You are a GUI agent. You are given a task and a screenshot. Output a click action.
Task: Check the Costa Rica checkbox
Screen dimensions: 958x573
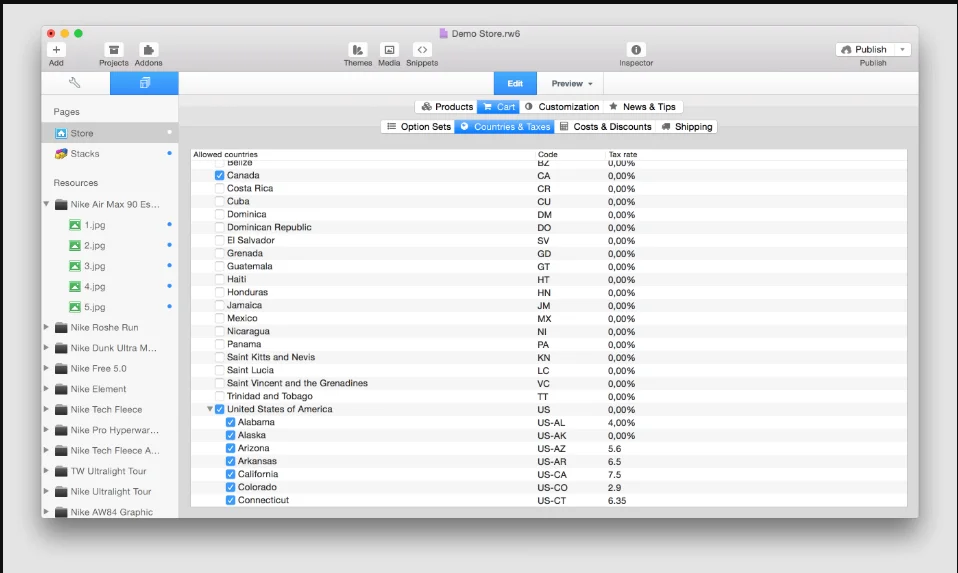[x=219, y=188]
